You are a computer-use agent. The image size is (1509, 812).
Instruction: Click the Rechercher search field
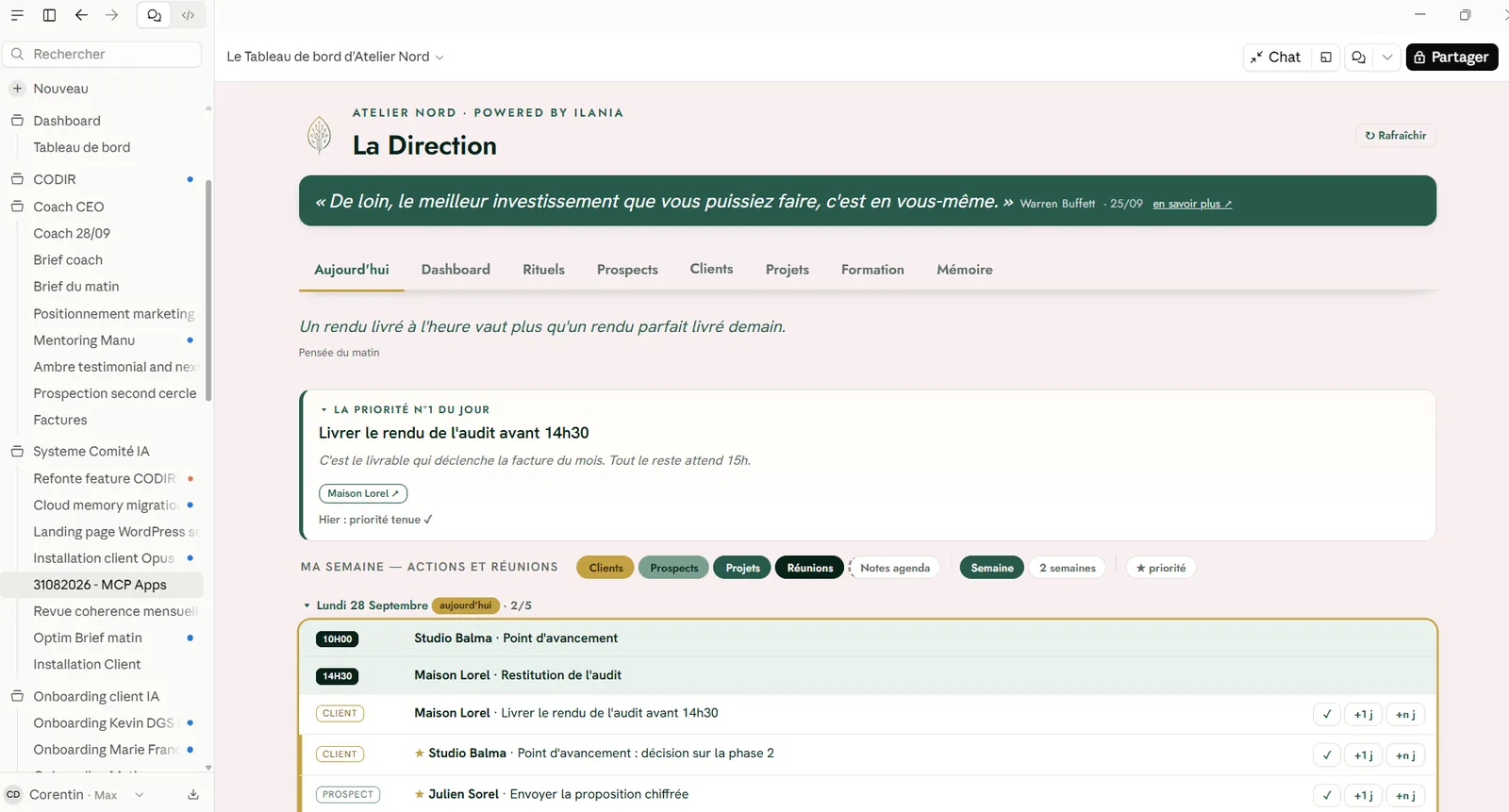click(103, 55)
